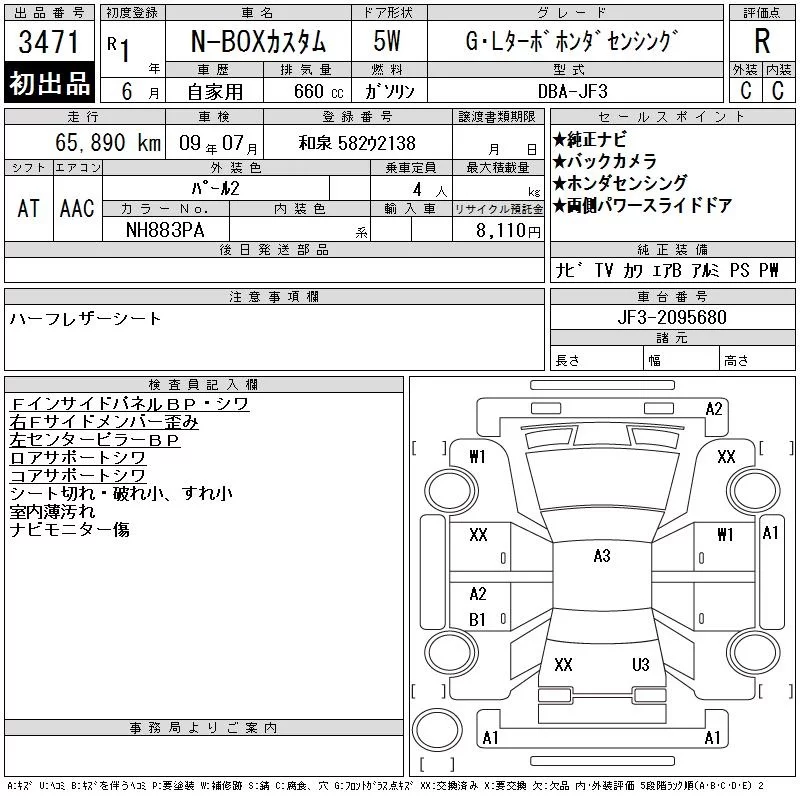Select the sales point ★両側パワースライドドア
Screen dimensions: 800x800
click(x=642, y=205)
